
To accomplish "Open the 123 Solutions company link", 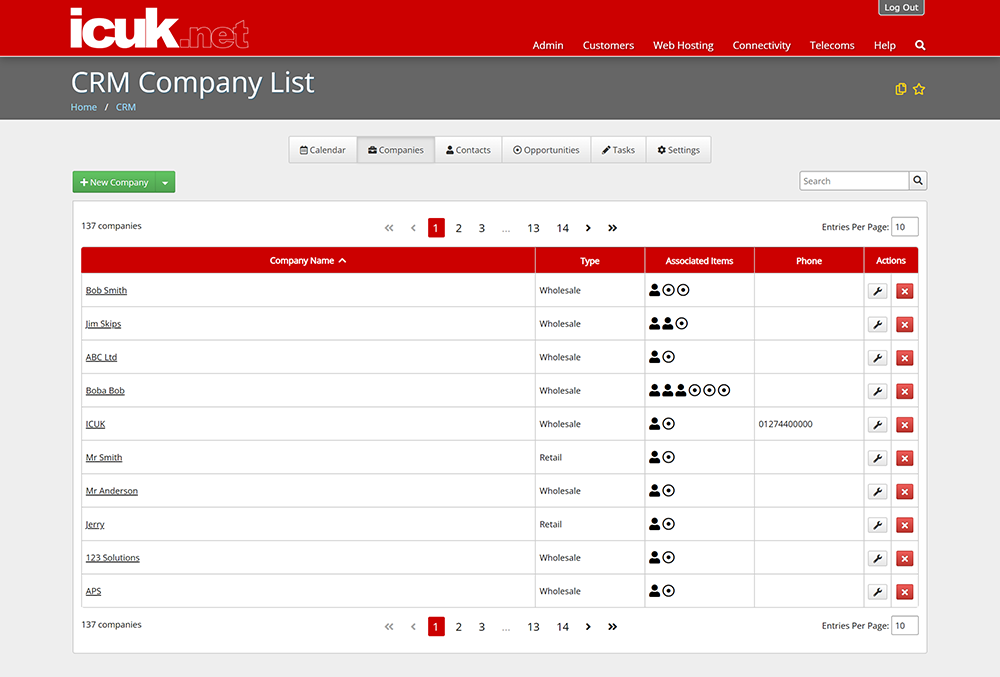I will click(x=112, y=557).
